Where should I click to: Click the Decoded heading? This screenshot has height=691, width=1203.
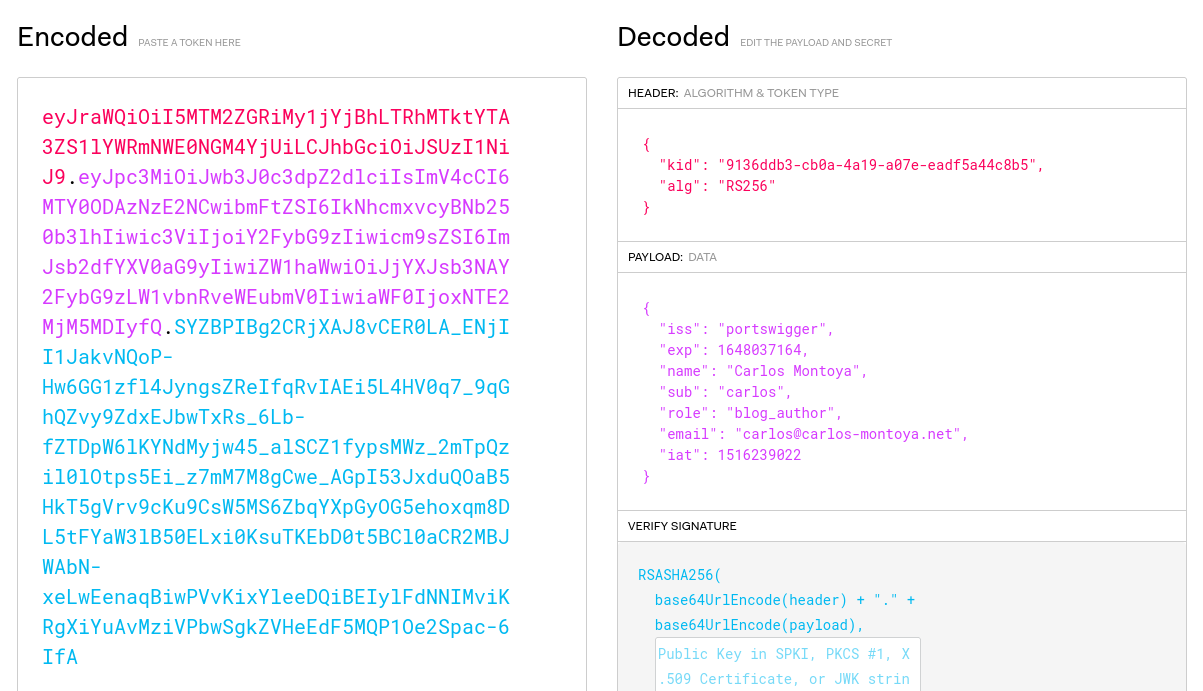673,37
